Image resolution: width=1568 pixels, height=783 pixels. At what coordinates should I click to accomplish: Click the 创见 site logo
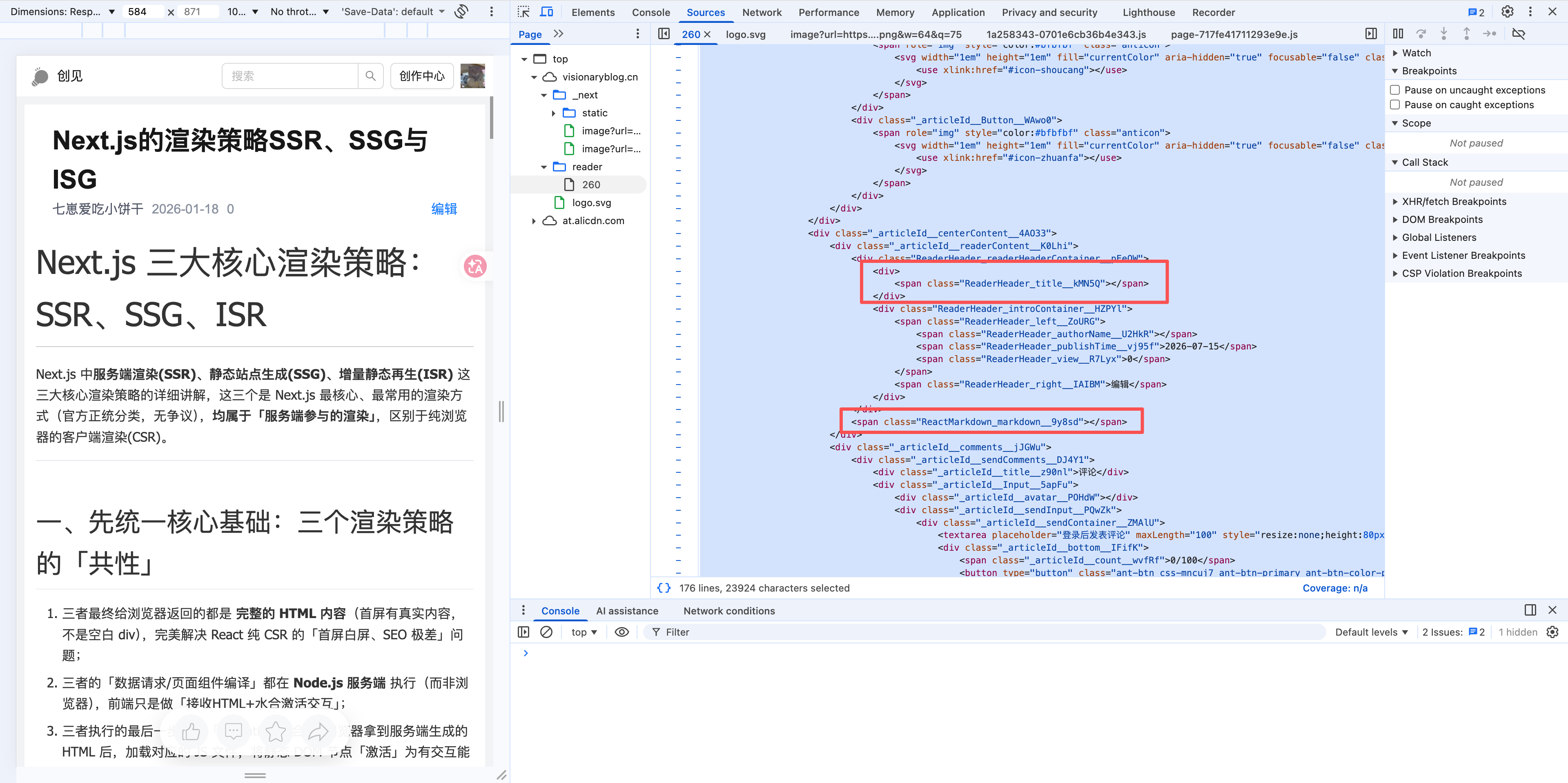coord(57,76)
